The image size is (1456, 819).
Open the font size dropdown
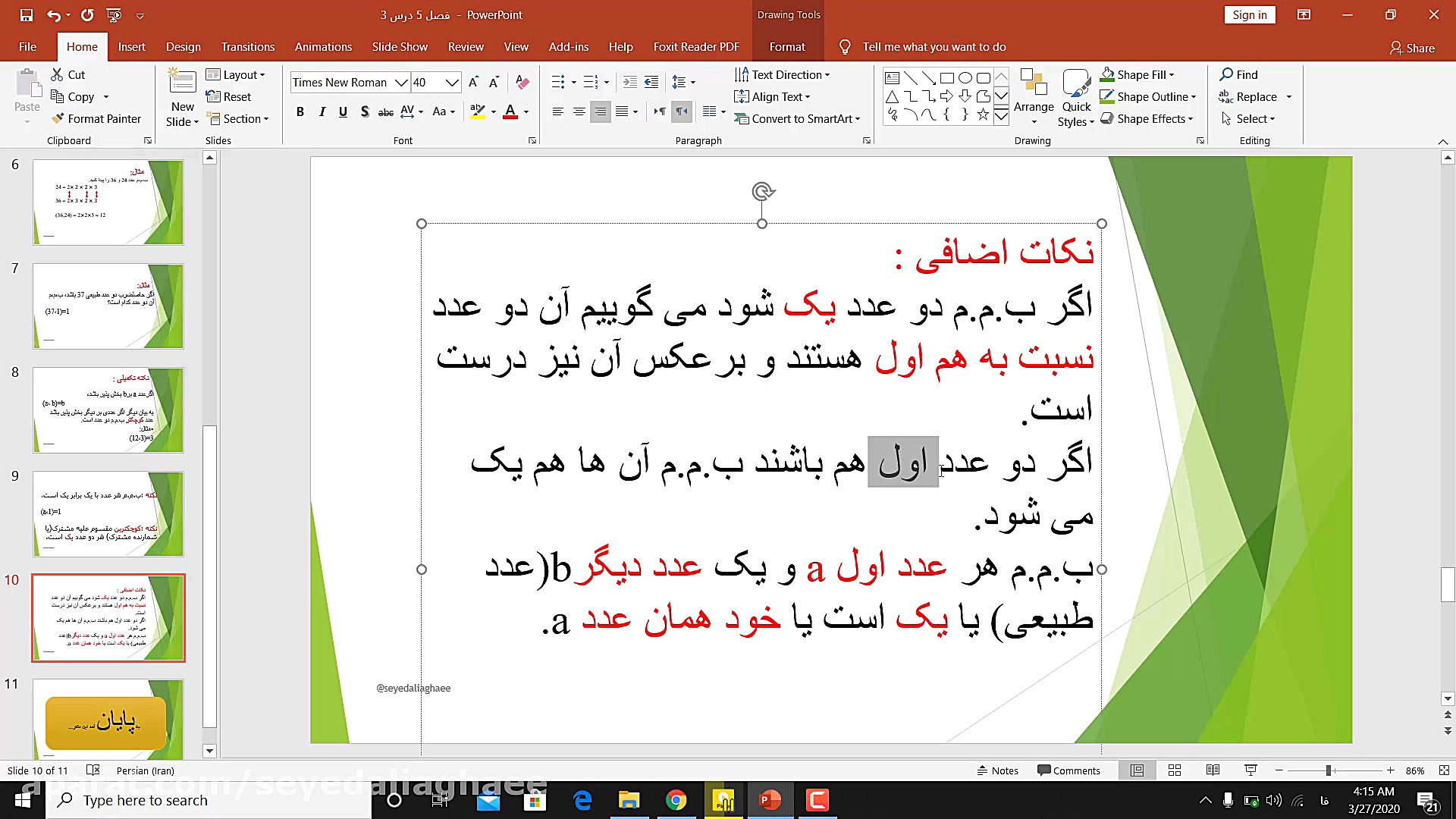click(453, 82)
